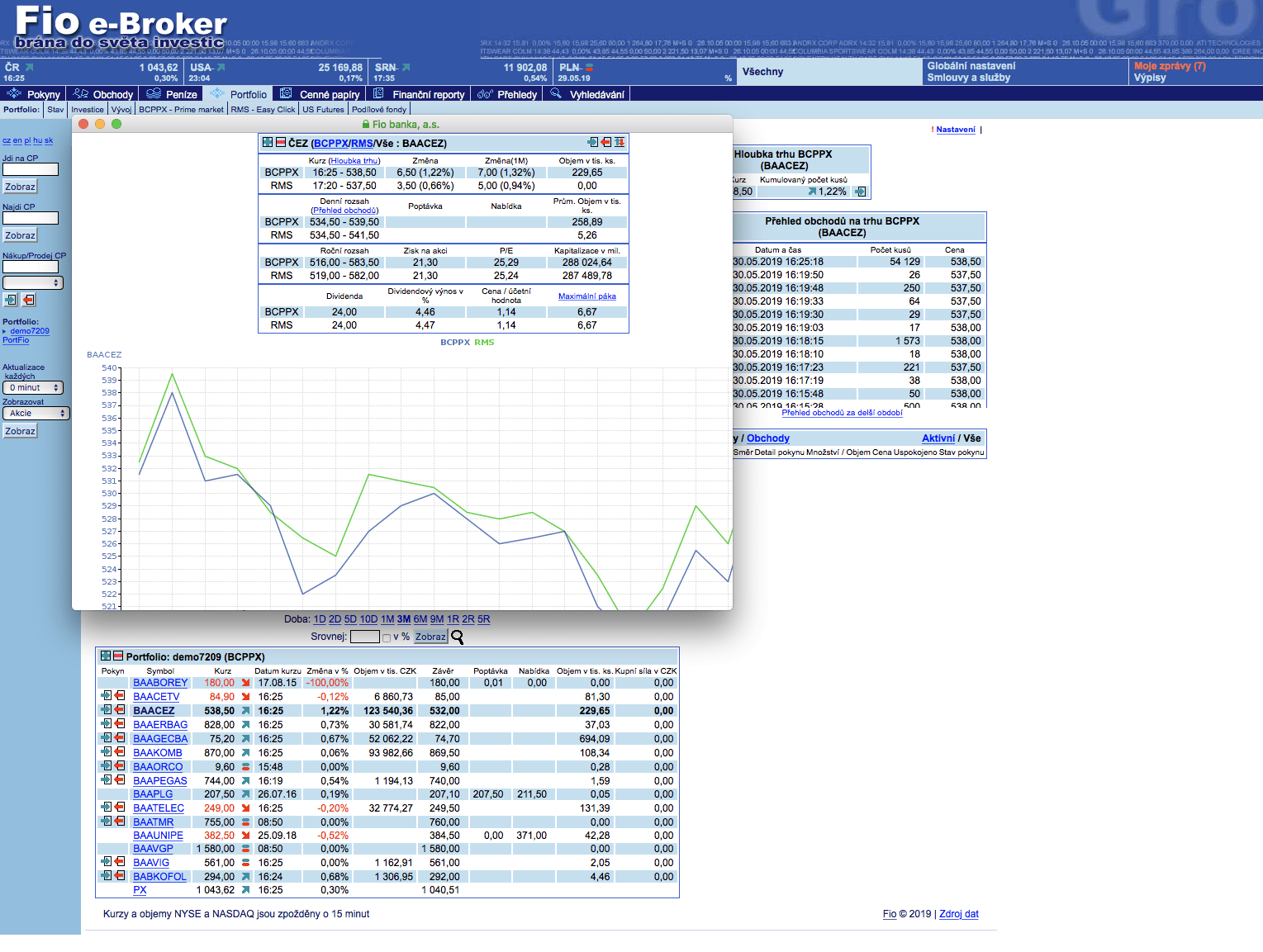The height and width of the screenshot is (952, 1263).
Task: Click the Nastavení link at top right
Action: pyautogui.click(x=956, y=130)
